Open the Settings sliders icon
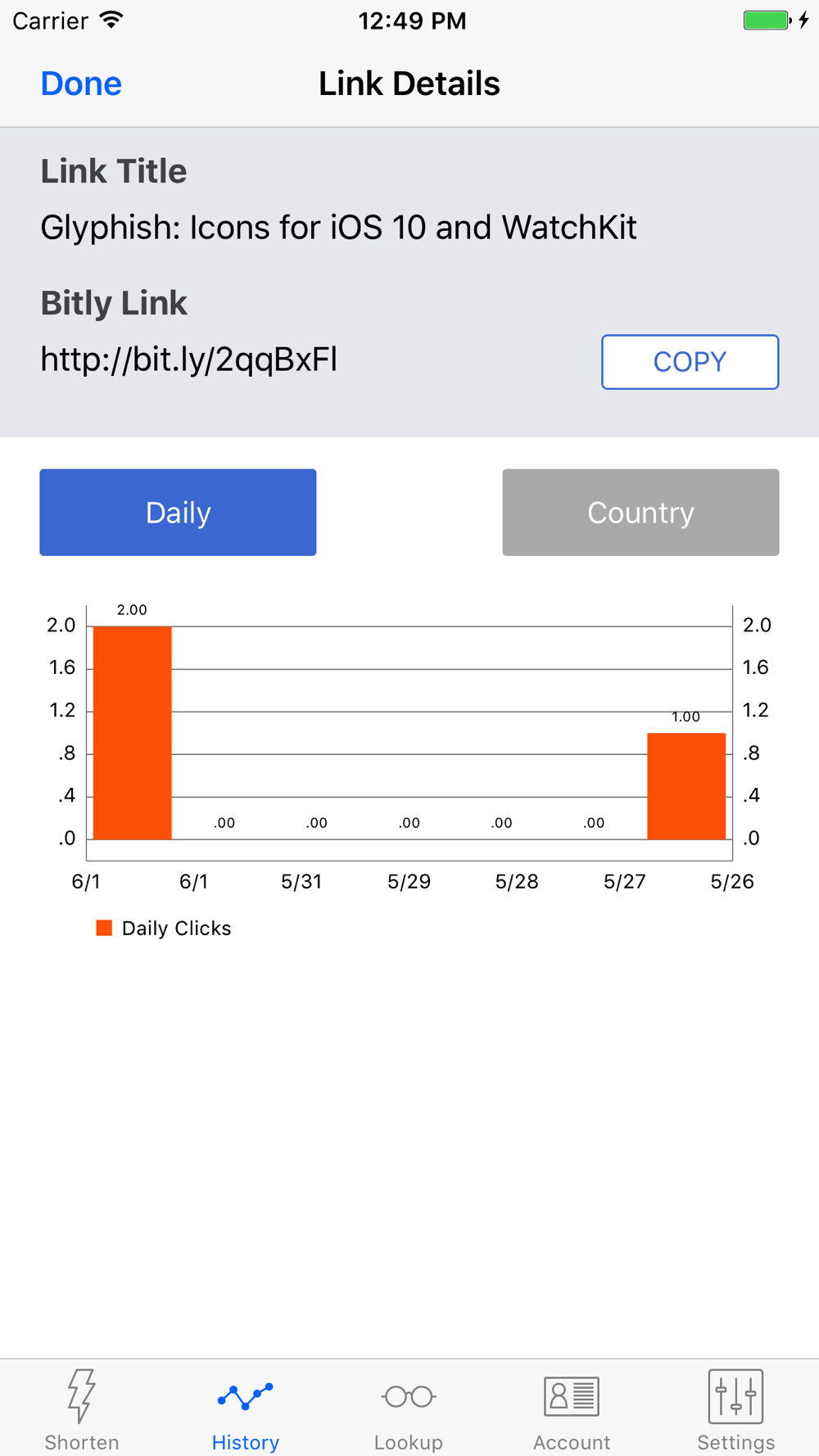The width and height of the screenshot is (819, 1456). 735,1395
